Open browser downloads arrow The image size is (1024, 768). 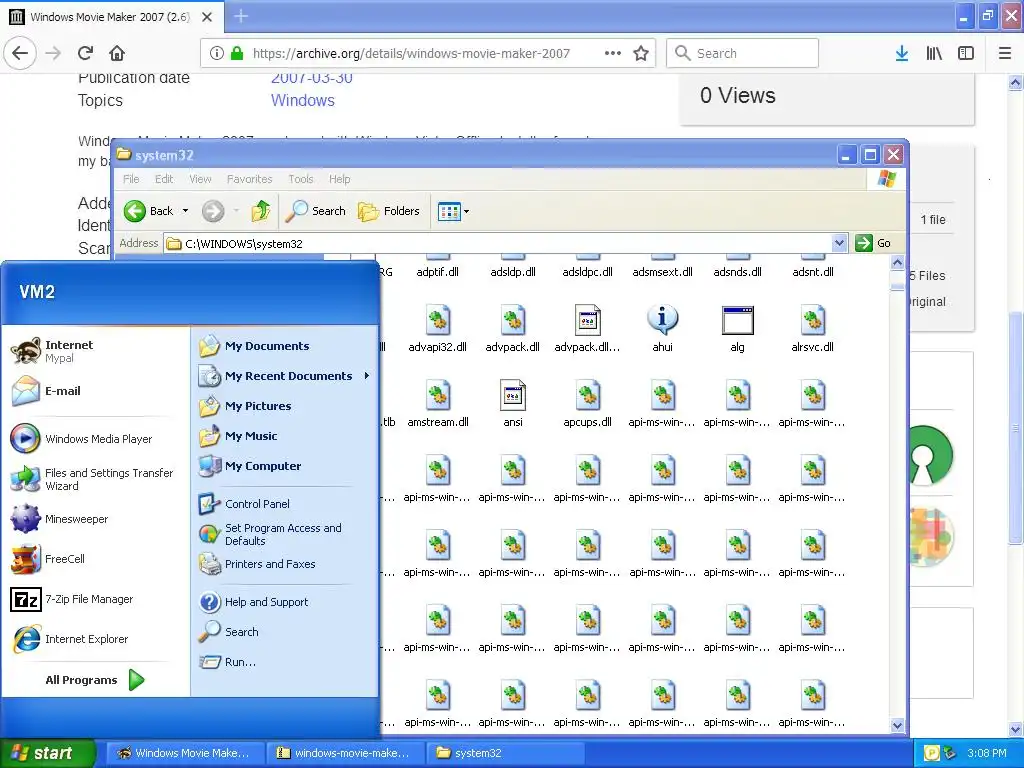click(901, 54)
